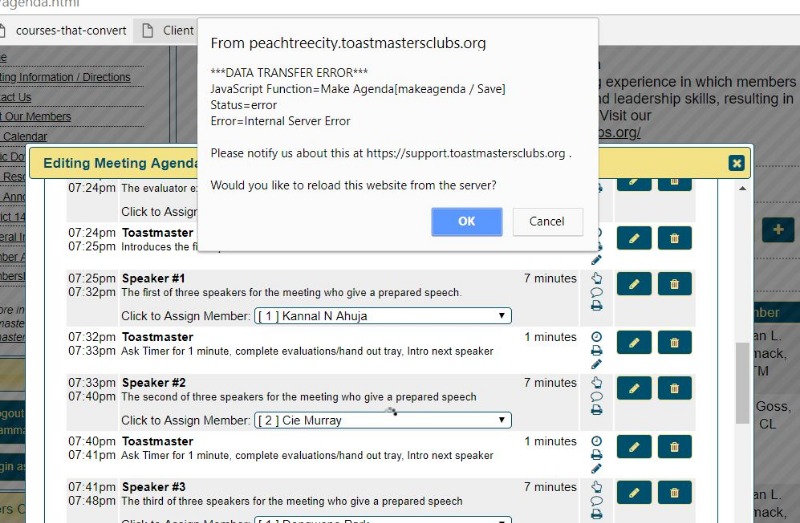Edit the 07:24pm Toastmaster agenda item
This screenshot has width=800, height=523.
634,238
